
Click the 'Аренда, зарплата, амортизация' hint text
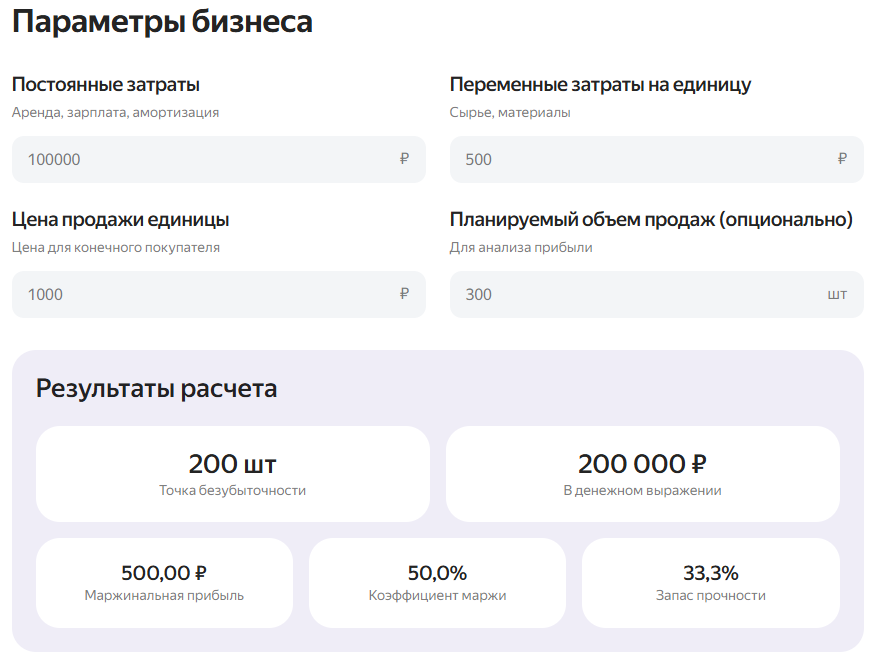point(115,113)
